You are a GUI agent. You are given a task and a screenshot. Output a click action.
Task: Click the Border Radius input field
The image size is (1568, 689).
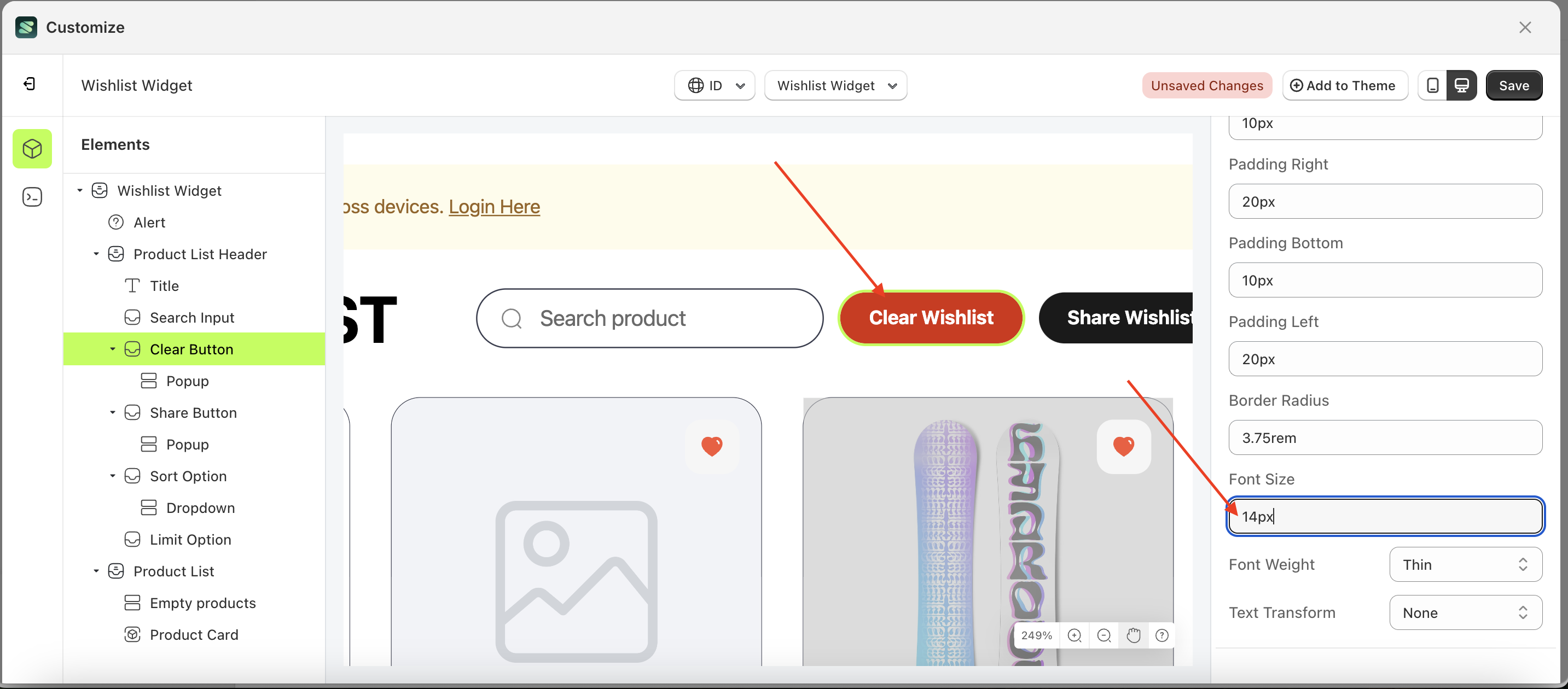1385,438
